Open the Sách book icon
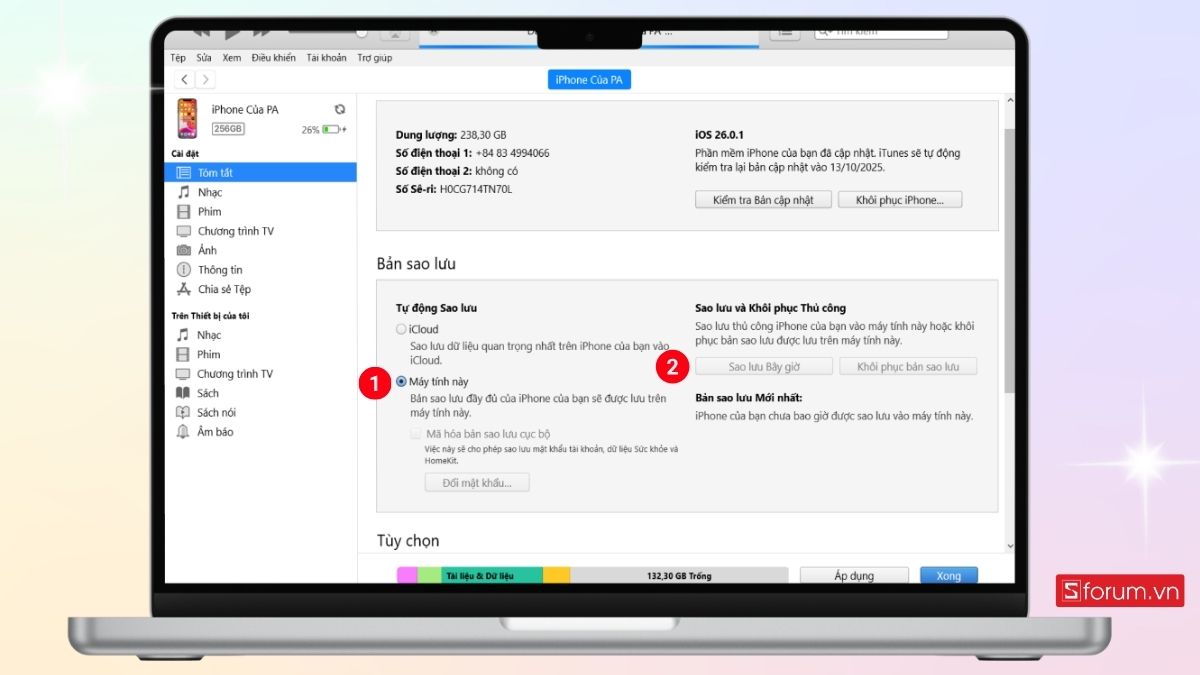Screen dimensions: 1200x675 (183, 393)
